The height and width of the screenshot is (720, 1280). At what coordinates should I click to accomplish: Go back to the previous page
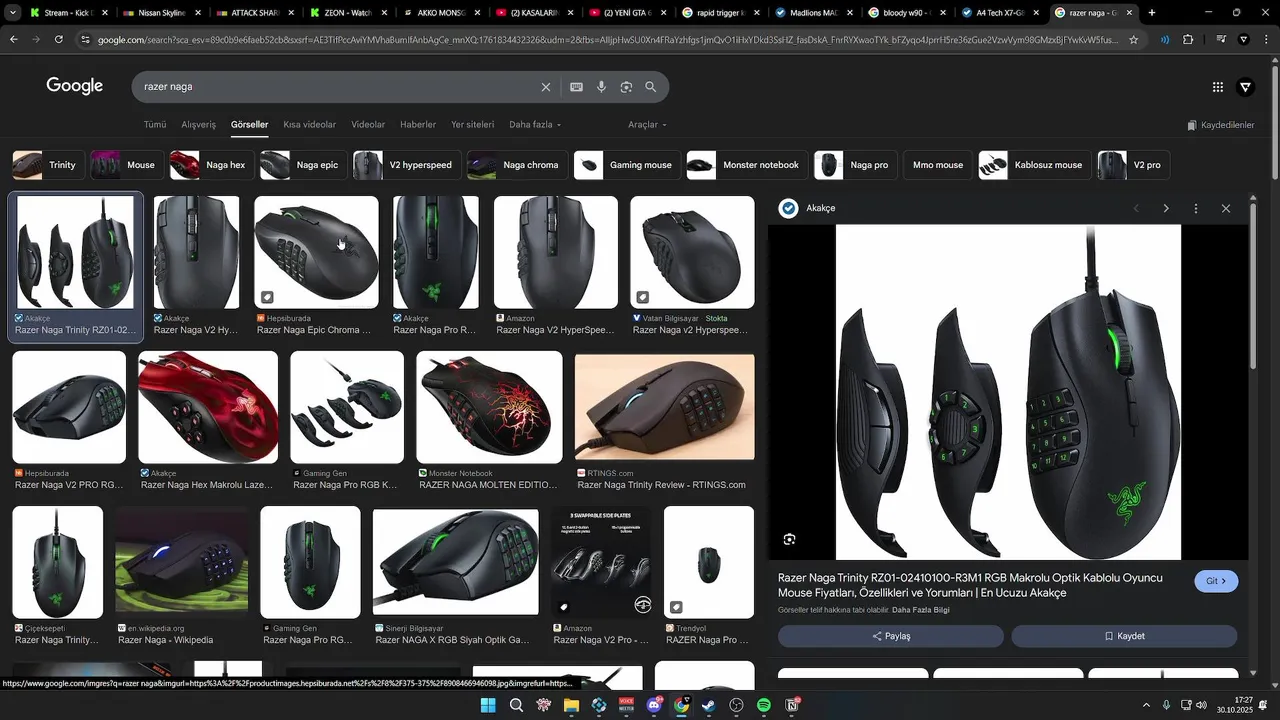click(x=13, y=40)
